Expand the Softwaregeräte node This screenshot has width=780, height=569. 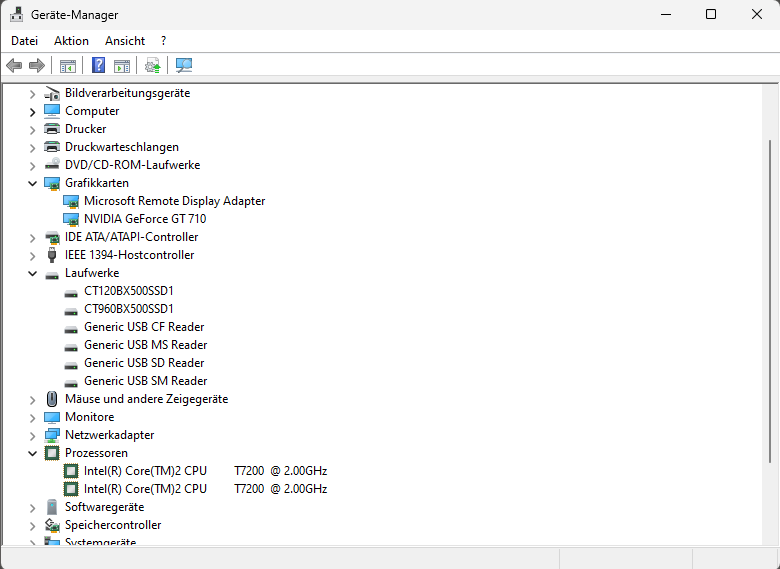(32, 508)
